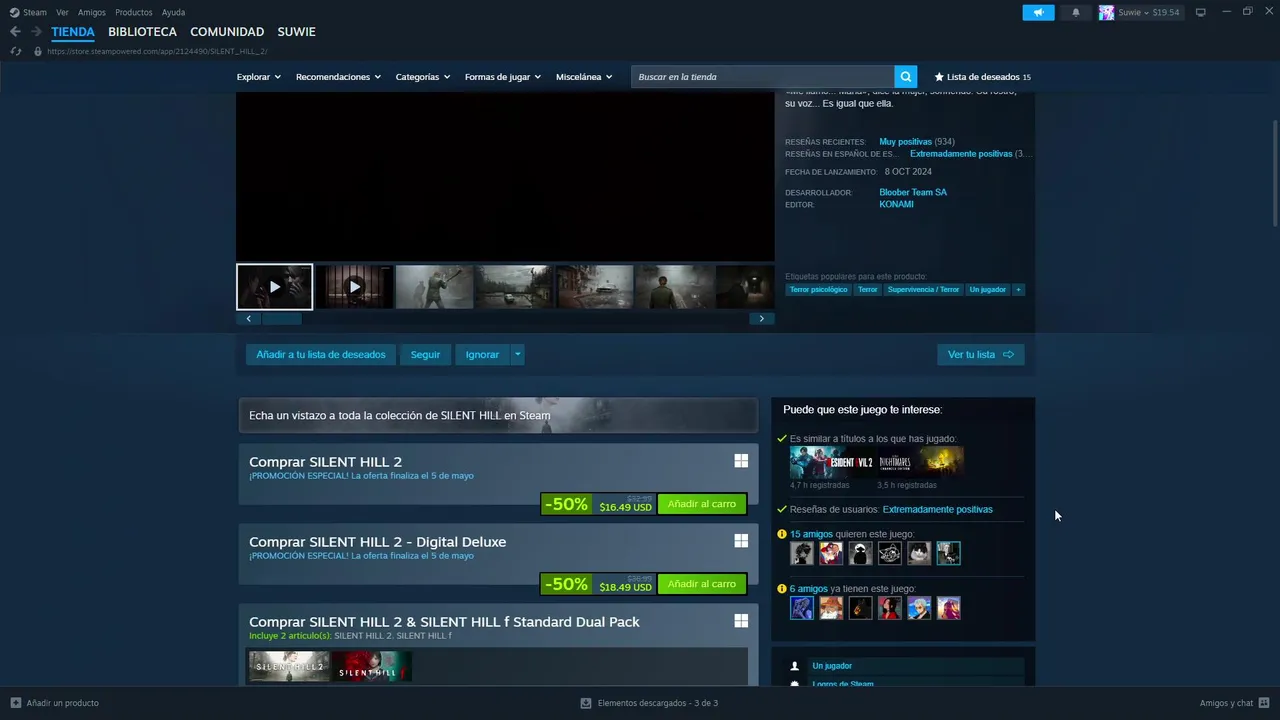Click the Ver tu lista button
This screenshot has height=720, width=1280.
(981, 354)
